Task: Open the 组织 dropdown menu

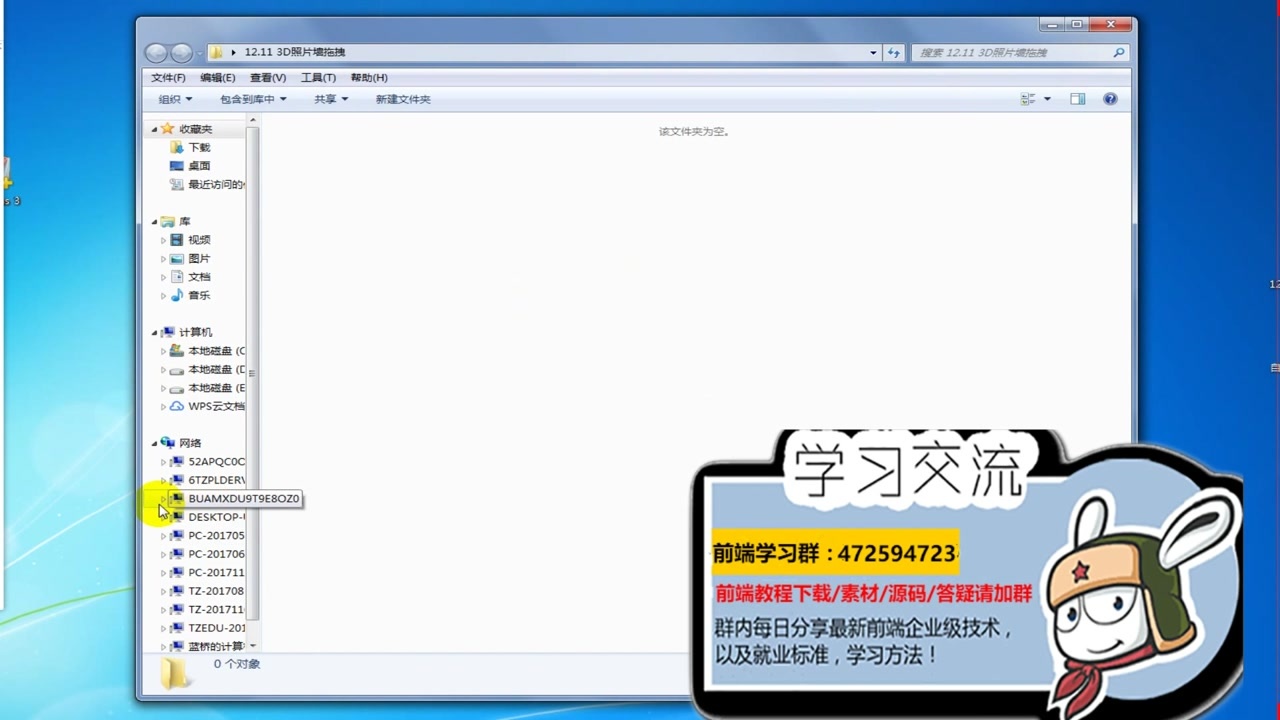Action: click(x=175, y=99)
